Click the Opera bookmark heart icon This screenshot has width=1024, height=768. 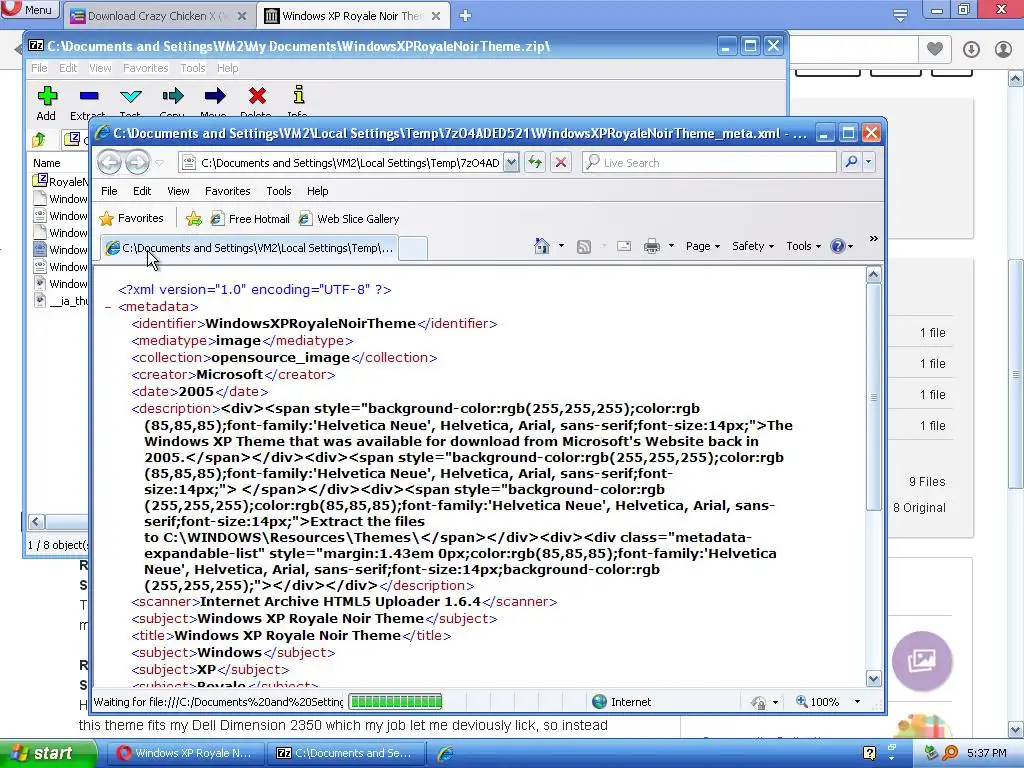[x=935, y=49]
